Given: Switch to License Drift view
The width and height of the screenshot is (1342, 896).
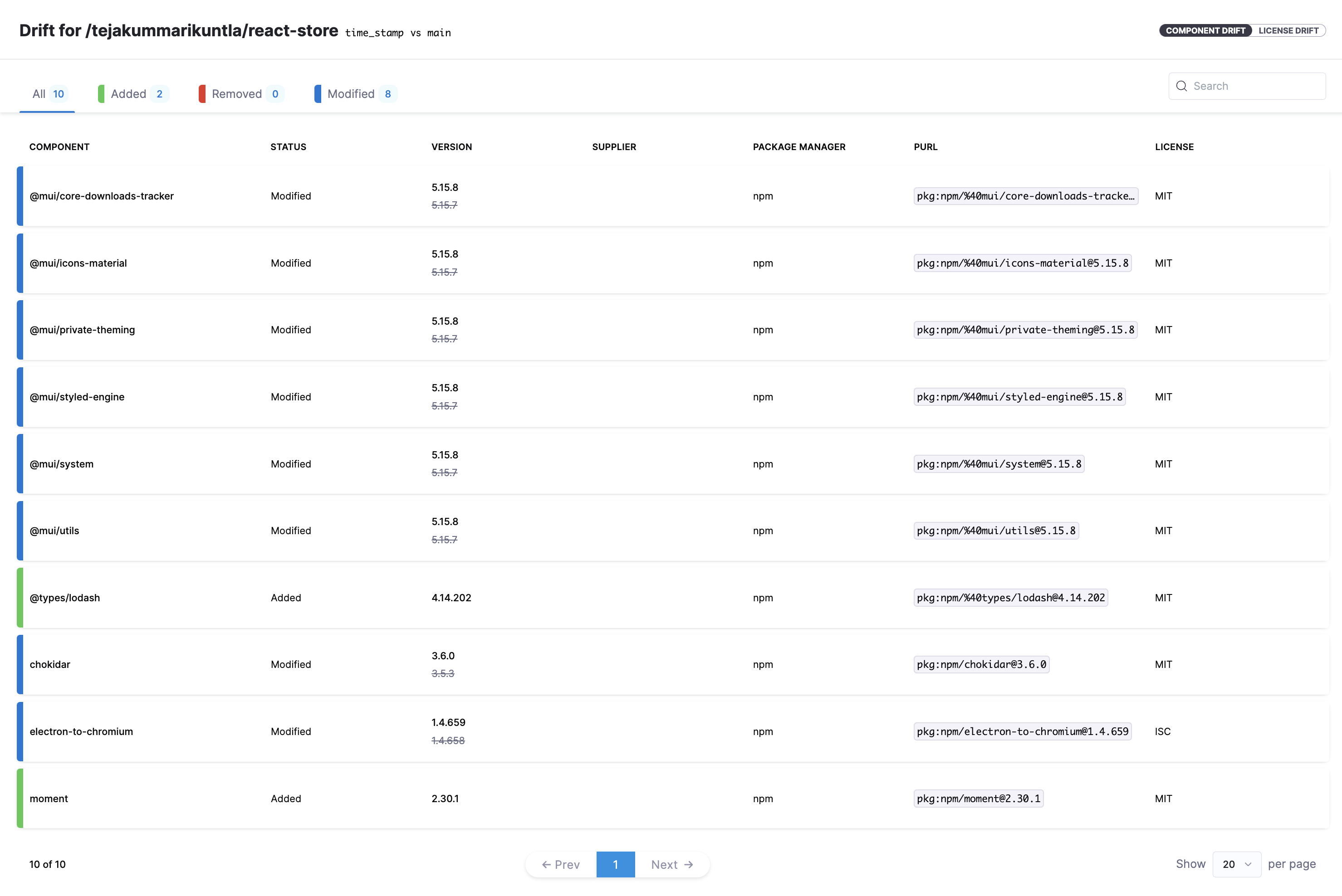Looking at the screenshot, I should click(x=1288, y=31).
